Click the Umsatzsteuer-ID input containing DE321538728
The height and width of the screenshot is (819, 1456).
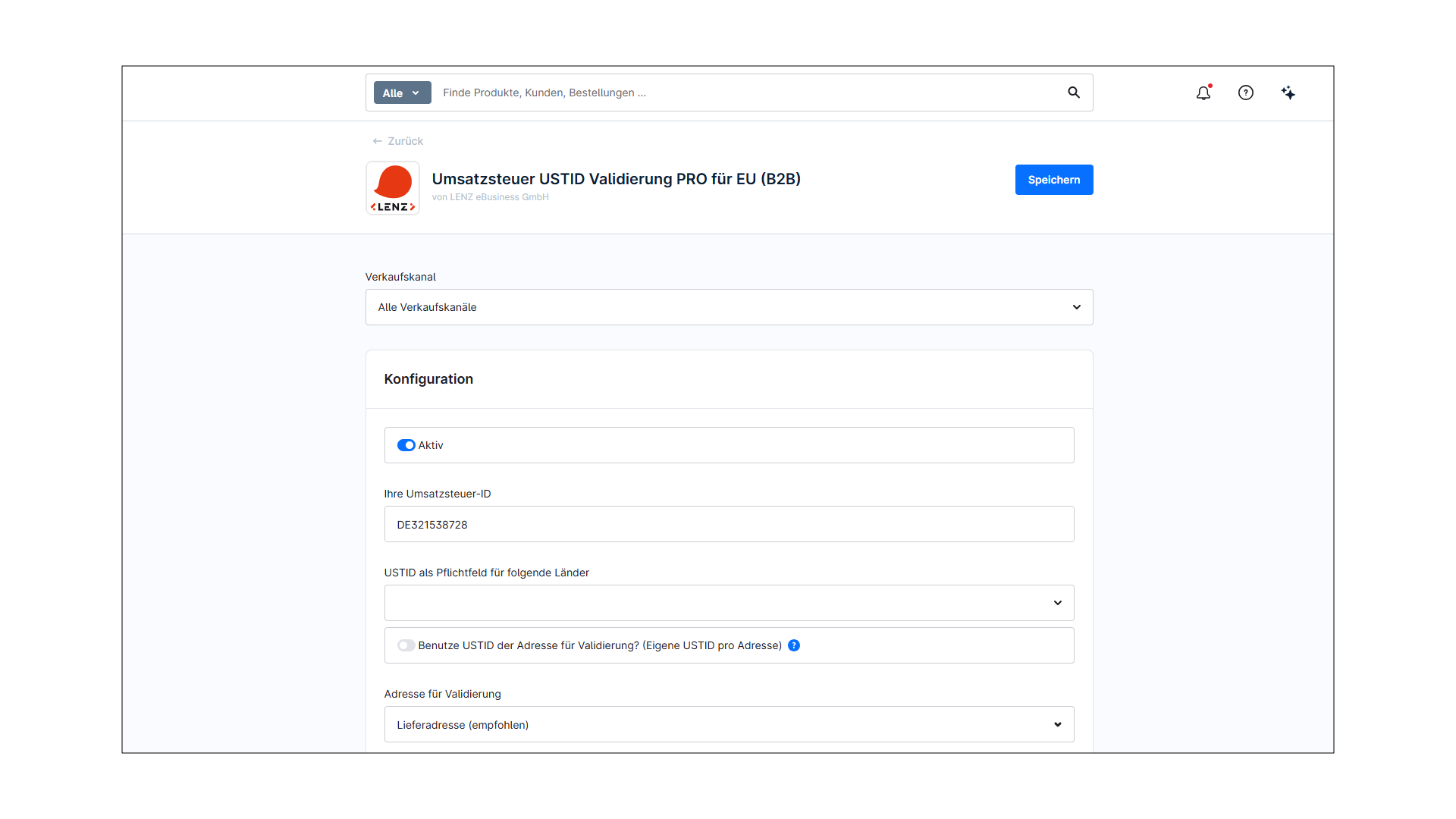pyautogui.click(x=728, y=524)
